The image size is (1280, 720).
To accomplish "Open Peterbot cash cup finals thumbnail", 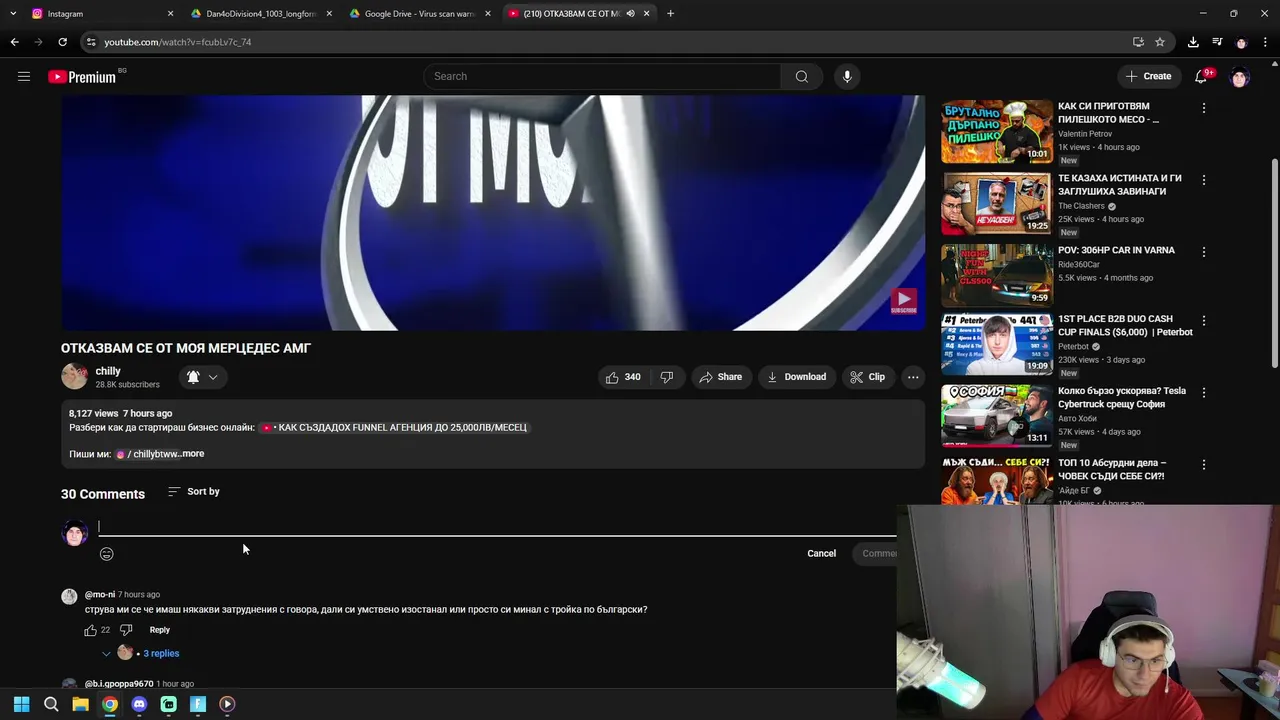I will click(x=996, y=344).
